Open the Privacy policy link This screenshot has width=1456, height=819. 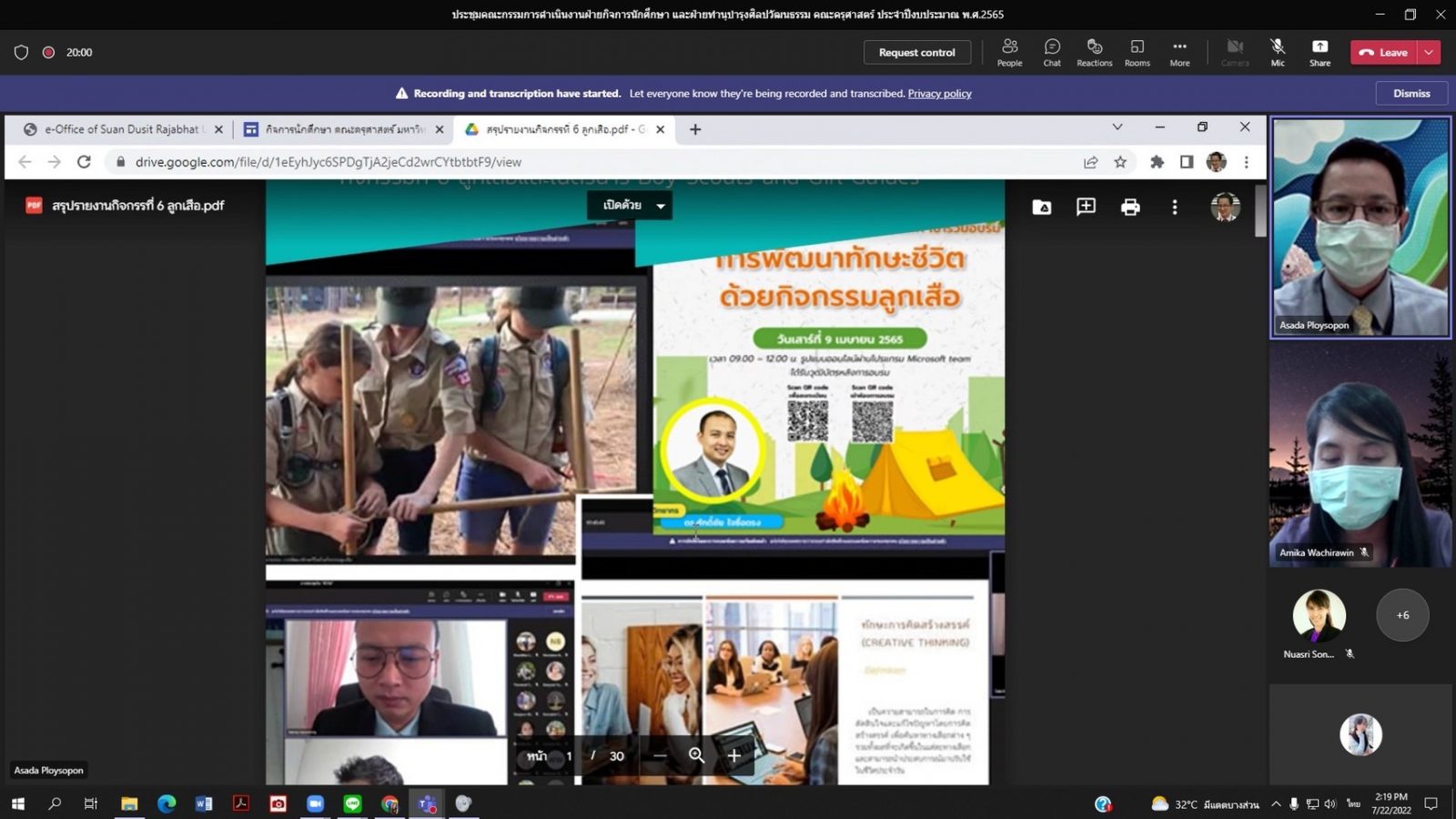pos(939,94)
